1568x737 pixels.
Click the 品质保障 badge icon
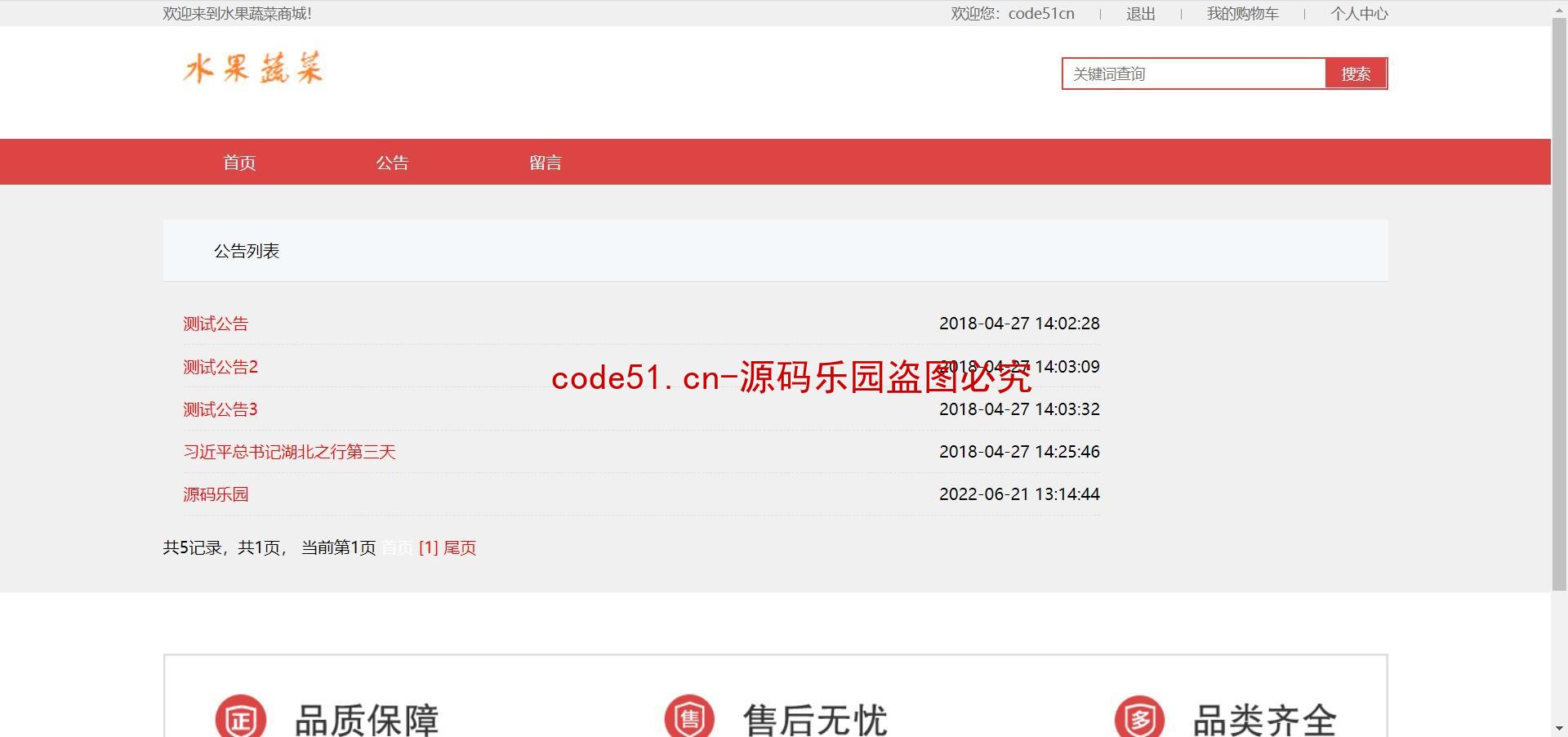pos(241,717)
